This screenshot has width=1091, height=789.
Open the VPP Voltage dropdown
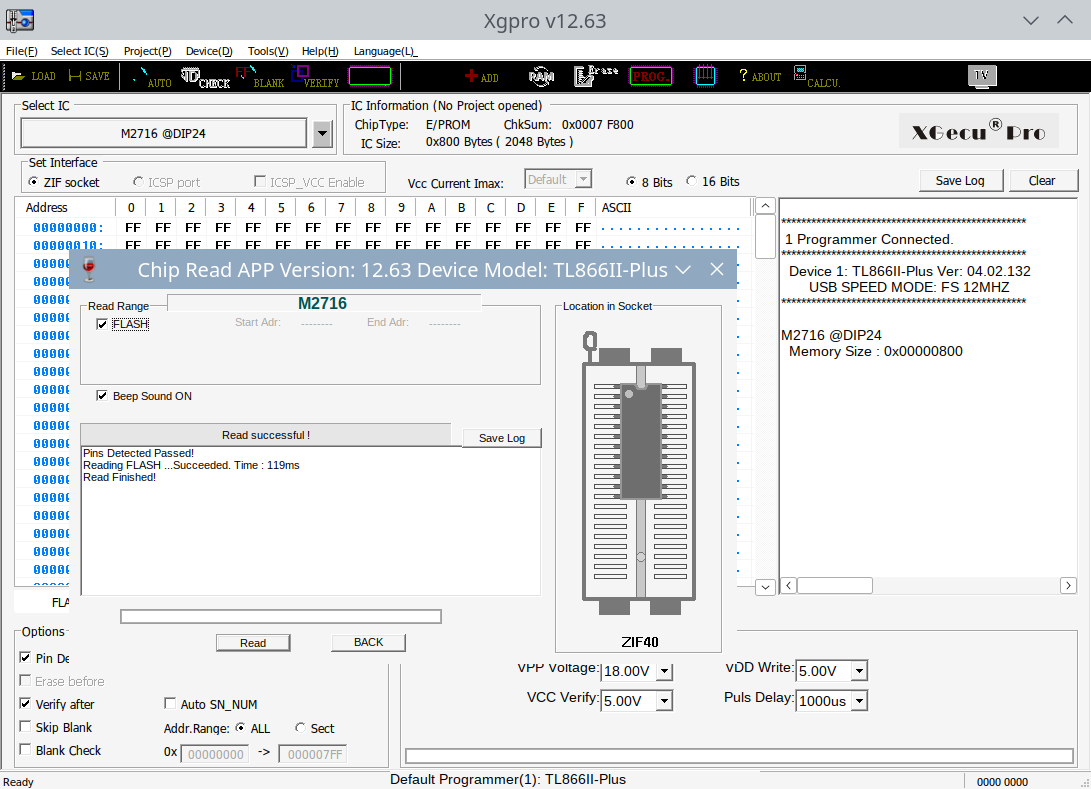click(x=664, y=672)
